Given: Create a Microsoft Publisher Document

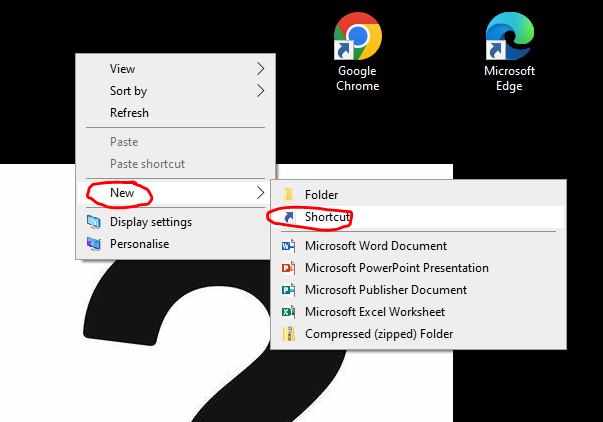Looking at the screenshot, I should 418,290.
